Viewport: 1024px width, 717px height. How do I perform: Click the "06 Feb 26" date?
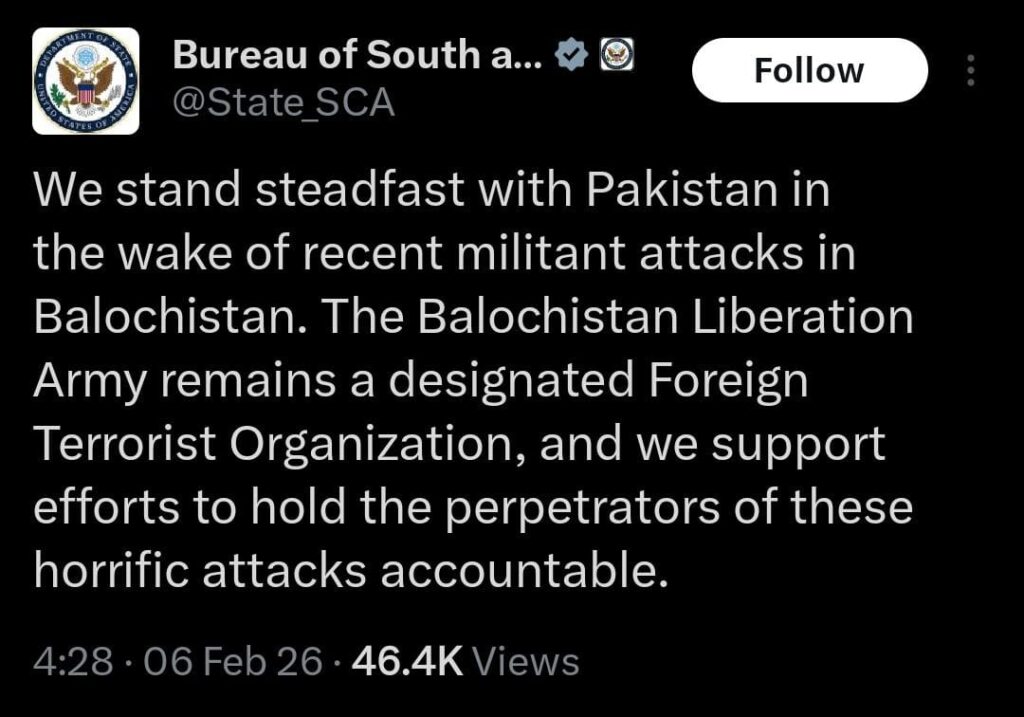point(235,661)
